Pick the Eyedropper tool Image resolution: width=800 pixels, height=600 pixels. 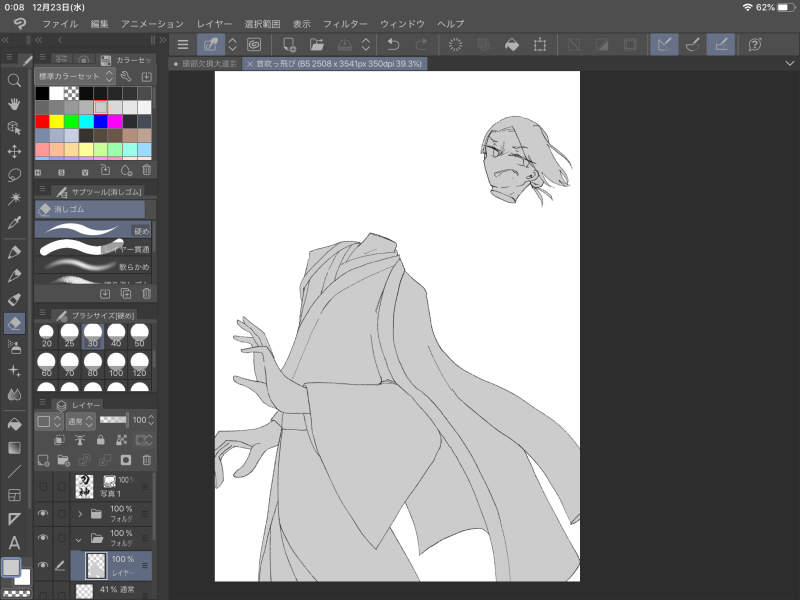pos(14,222)
